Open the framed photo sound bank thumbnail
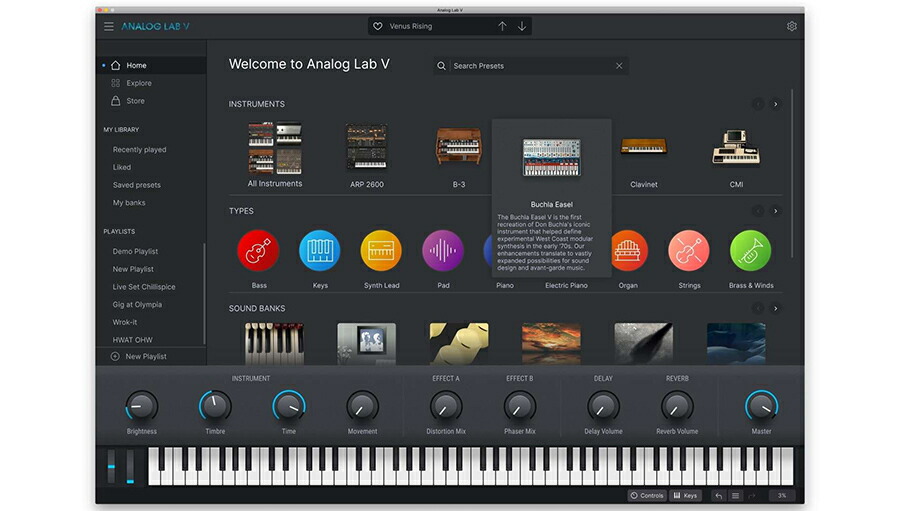This screenshot has height=511, width=900. [367, 343]
